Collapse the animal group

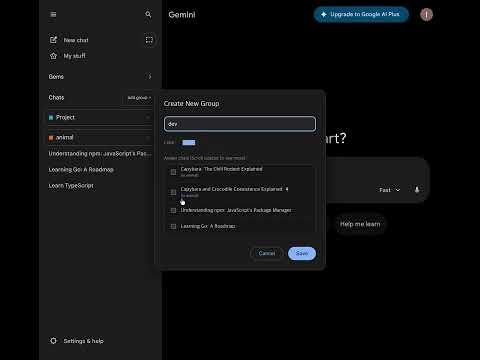pos(148,138)
